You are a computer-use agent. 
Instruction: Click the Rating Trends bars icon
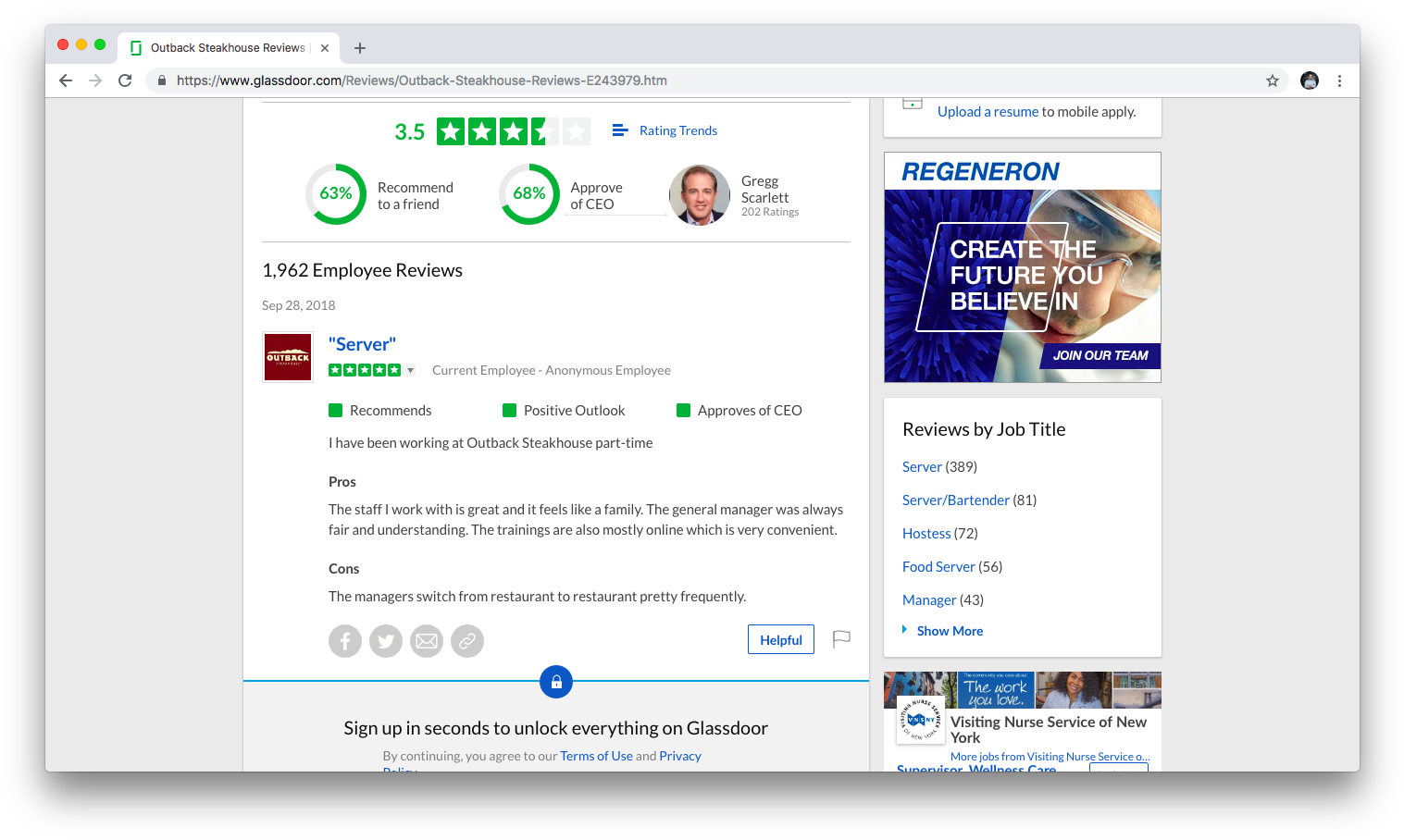[620, 130]
